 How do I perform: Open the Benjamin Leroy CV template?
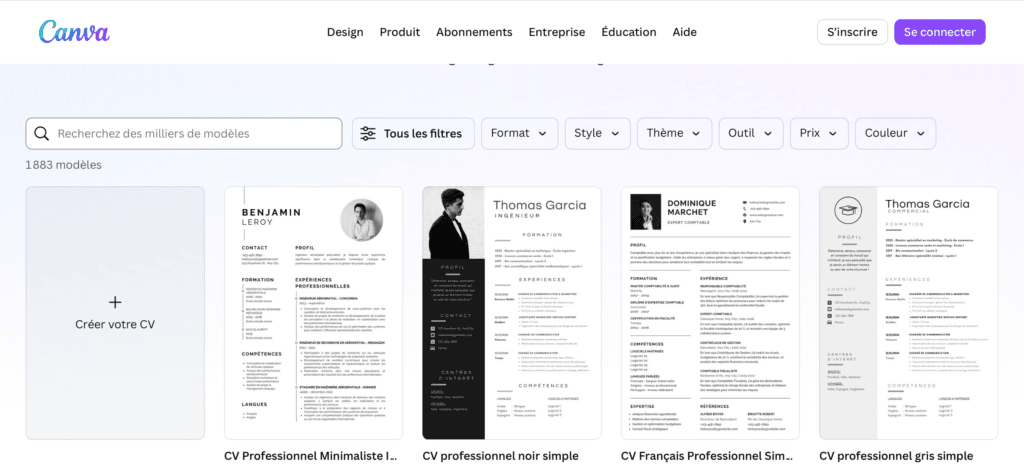313,312
